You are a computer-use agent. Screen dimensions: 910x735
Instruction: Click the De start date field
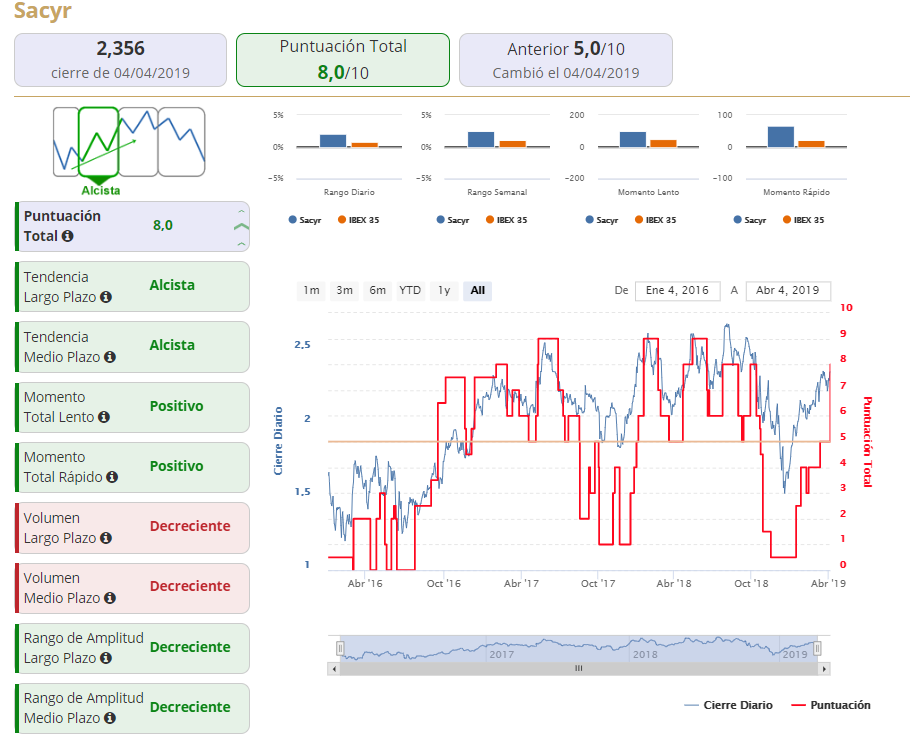[677, 290]
